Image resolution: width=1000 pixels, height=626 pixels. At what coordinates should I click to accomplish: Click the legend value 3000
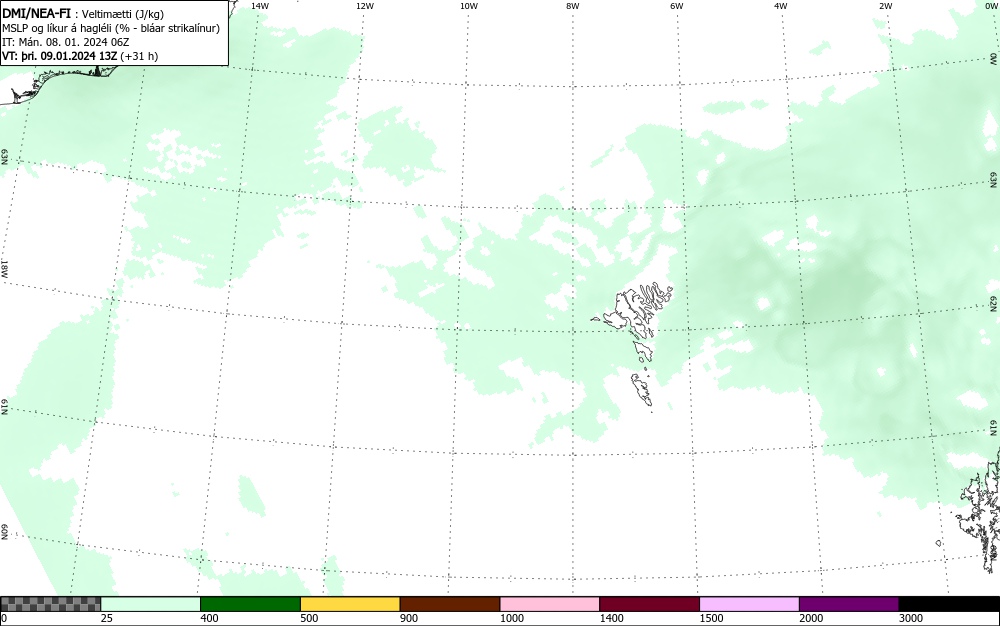click(x=911, y=618)
